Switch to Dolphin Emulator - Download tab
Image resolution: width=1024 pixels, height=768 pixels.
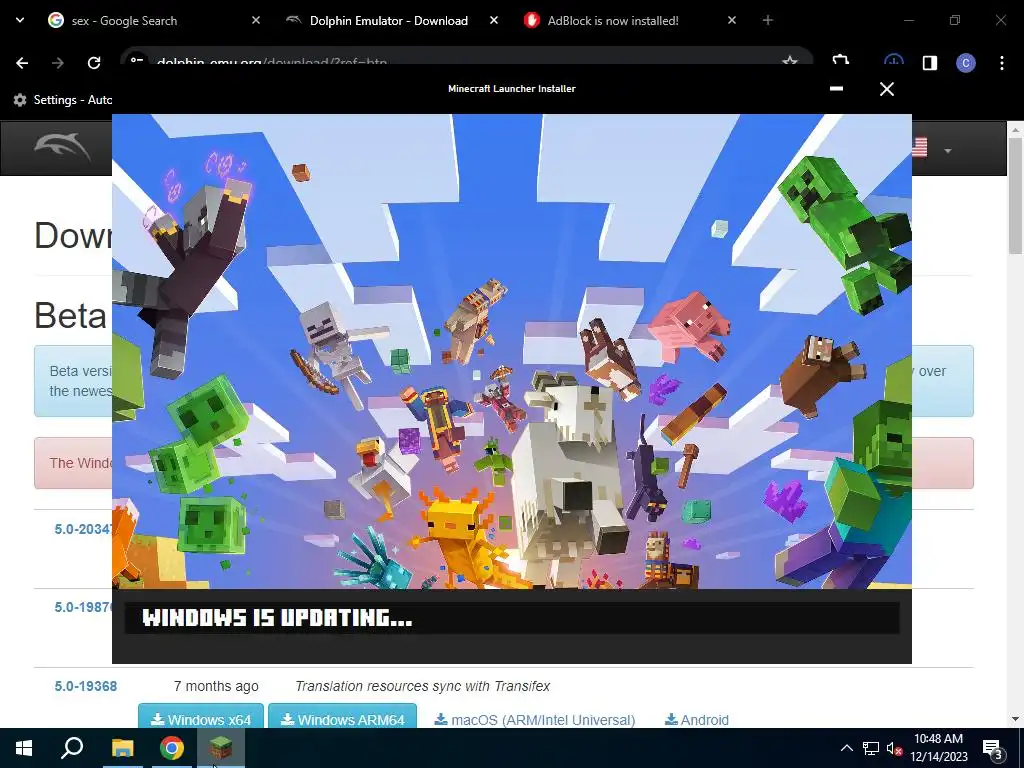click(x=389, y=20)
